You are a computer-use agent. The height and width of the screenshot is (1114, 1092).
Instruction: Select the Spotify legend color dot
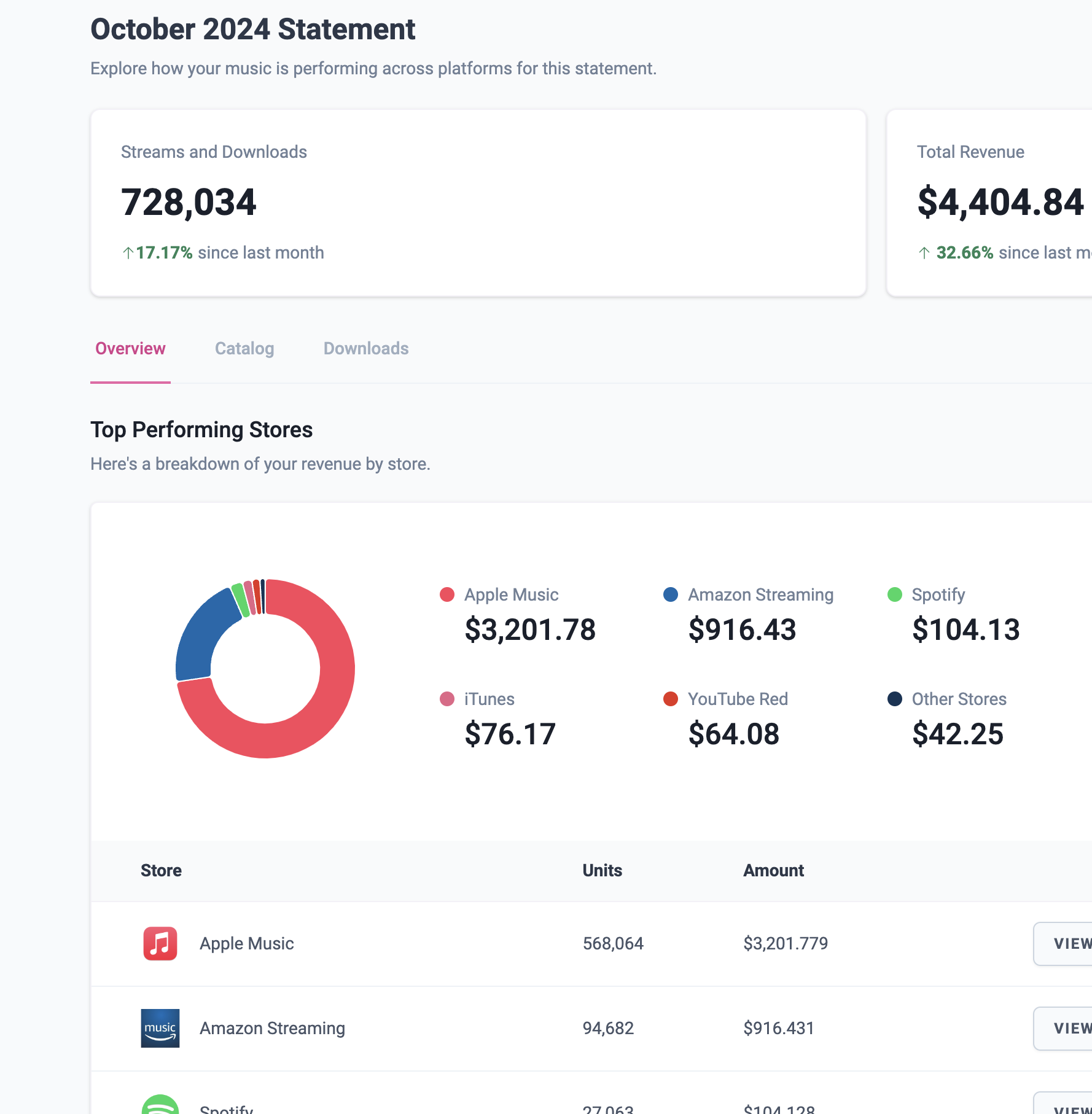pyautogui.click(x=895, y=594)
